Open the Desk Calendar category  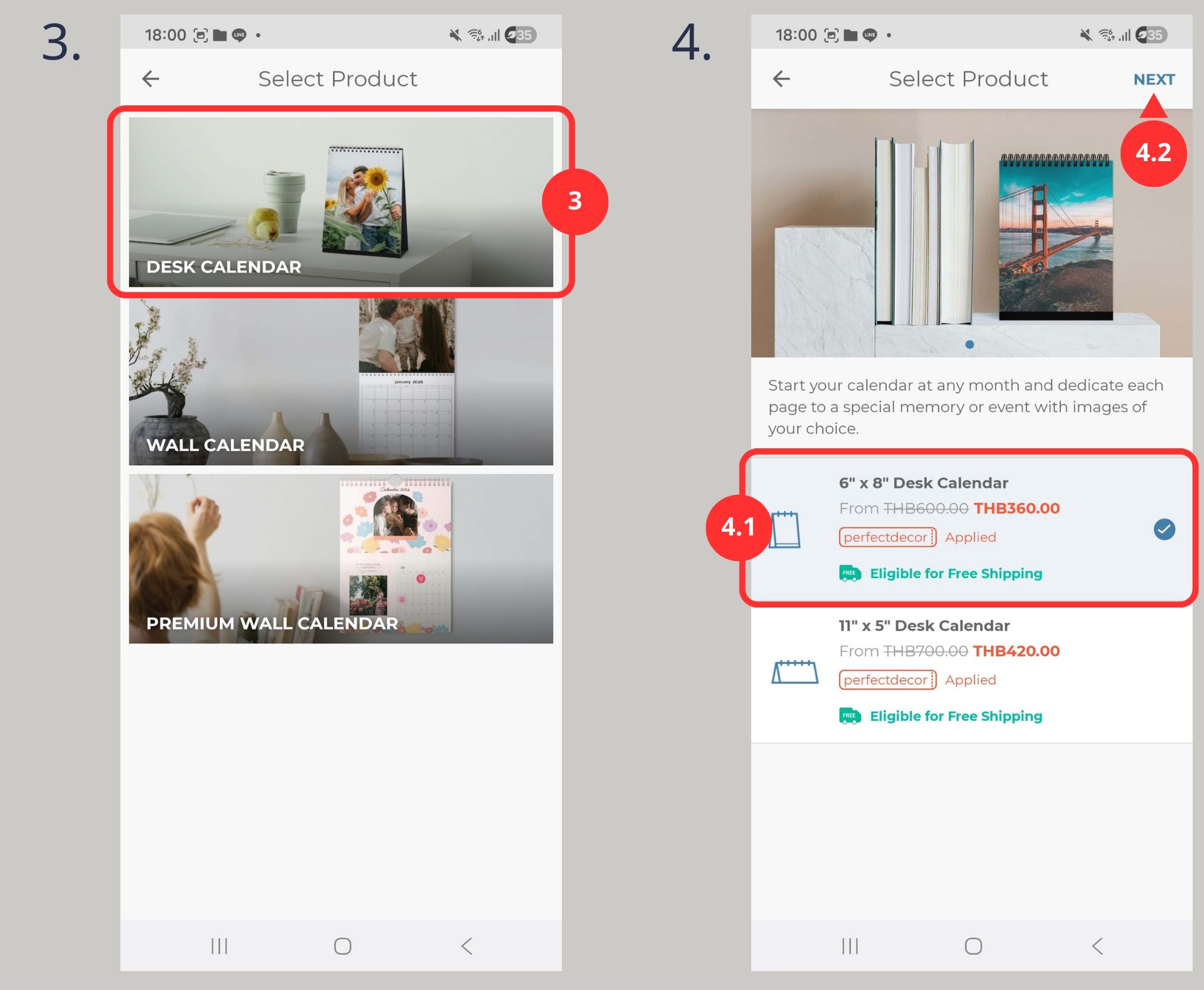[341, 202]
